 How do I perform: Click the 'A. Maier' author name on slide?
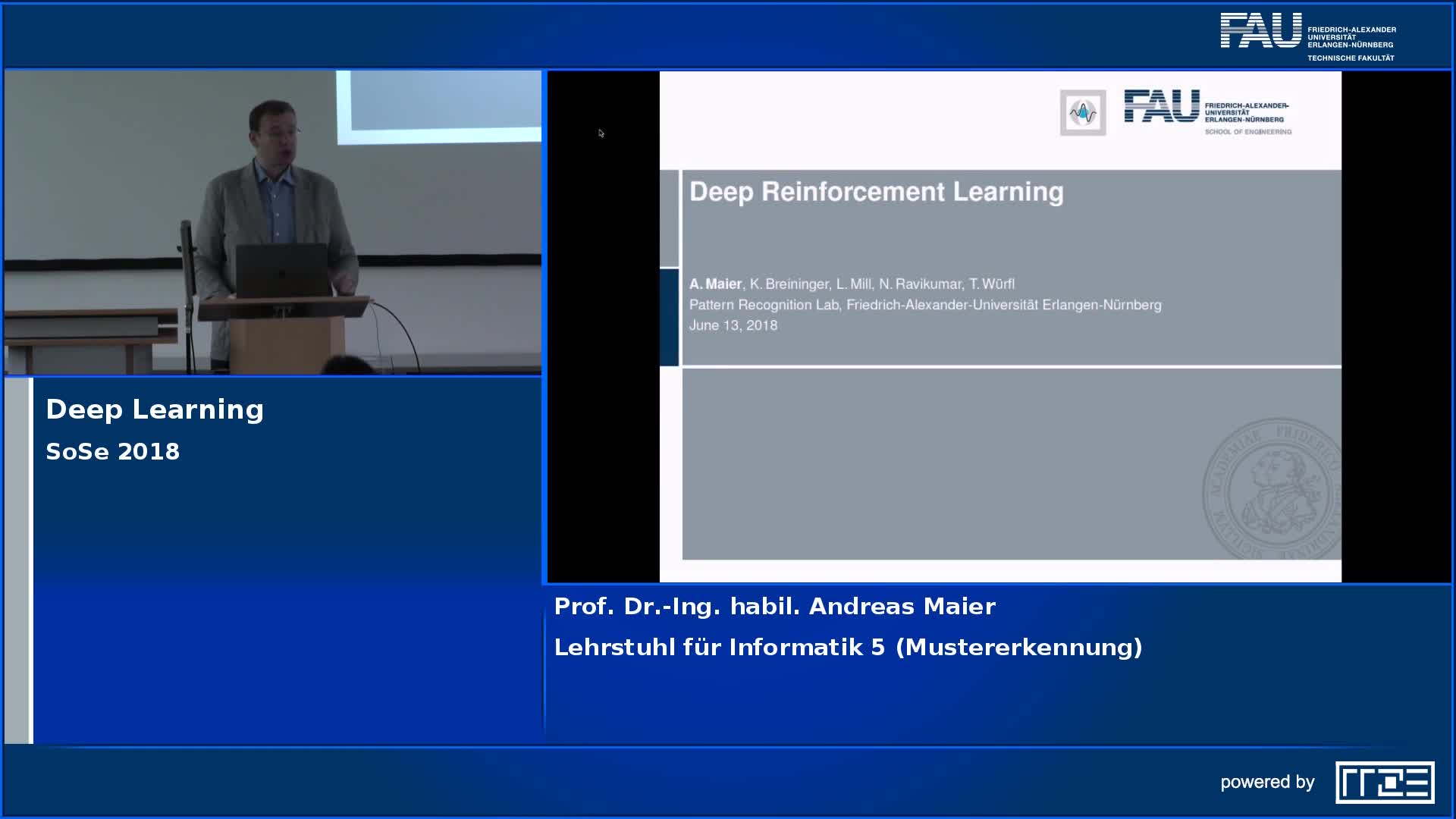point(715,284)
